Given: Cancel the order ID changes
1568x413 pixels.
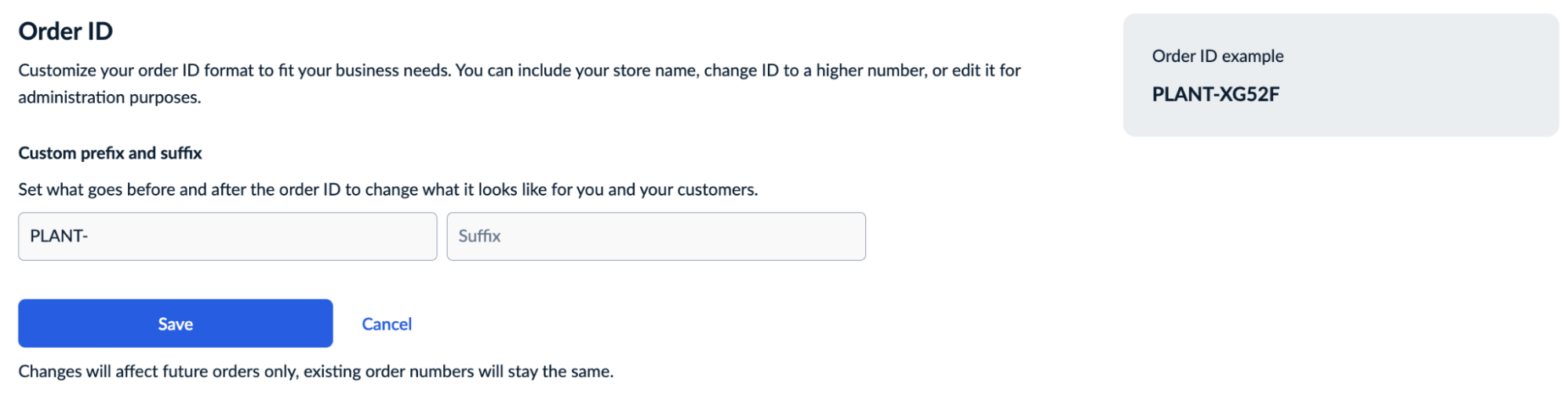Looking at the screenshot, I should (387, 324).
